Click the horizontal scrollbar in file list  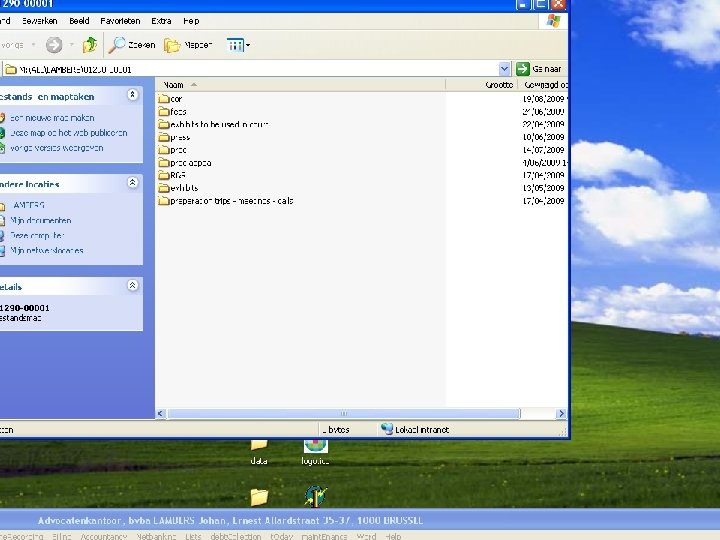click(345, 413)
